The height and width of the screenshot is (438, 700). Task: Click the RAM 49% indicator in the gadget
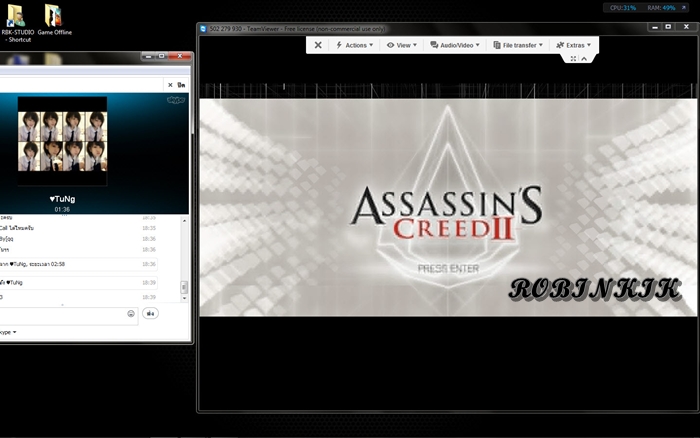(x=661, y=8)
